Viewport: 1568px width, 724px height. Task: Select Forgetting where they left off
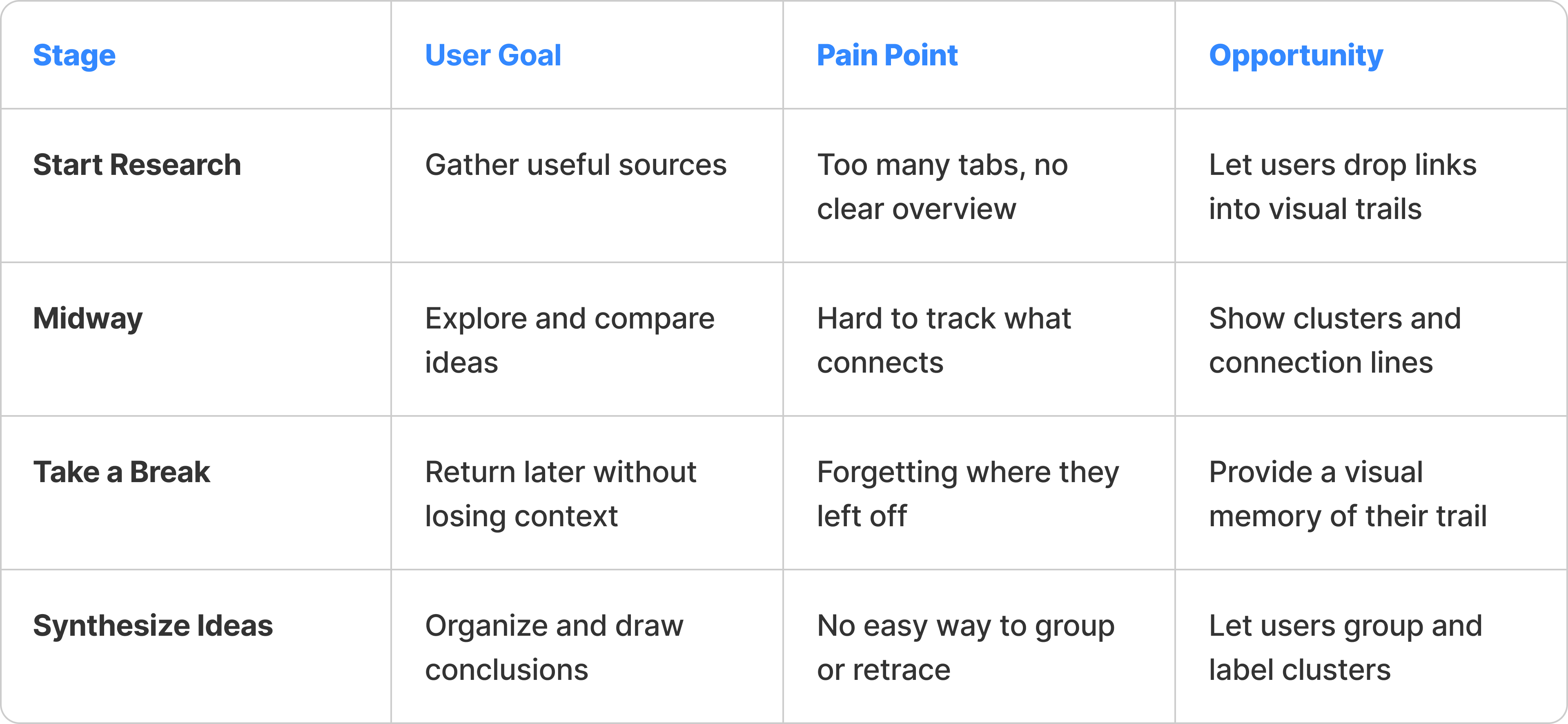point(967,493)
